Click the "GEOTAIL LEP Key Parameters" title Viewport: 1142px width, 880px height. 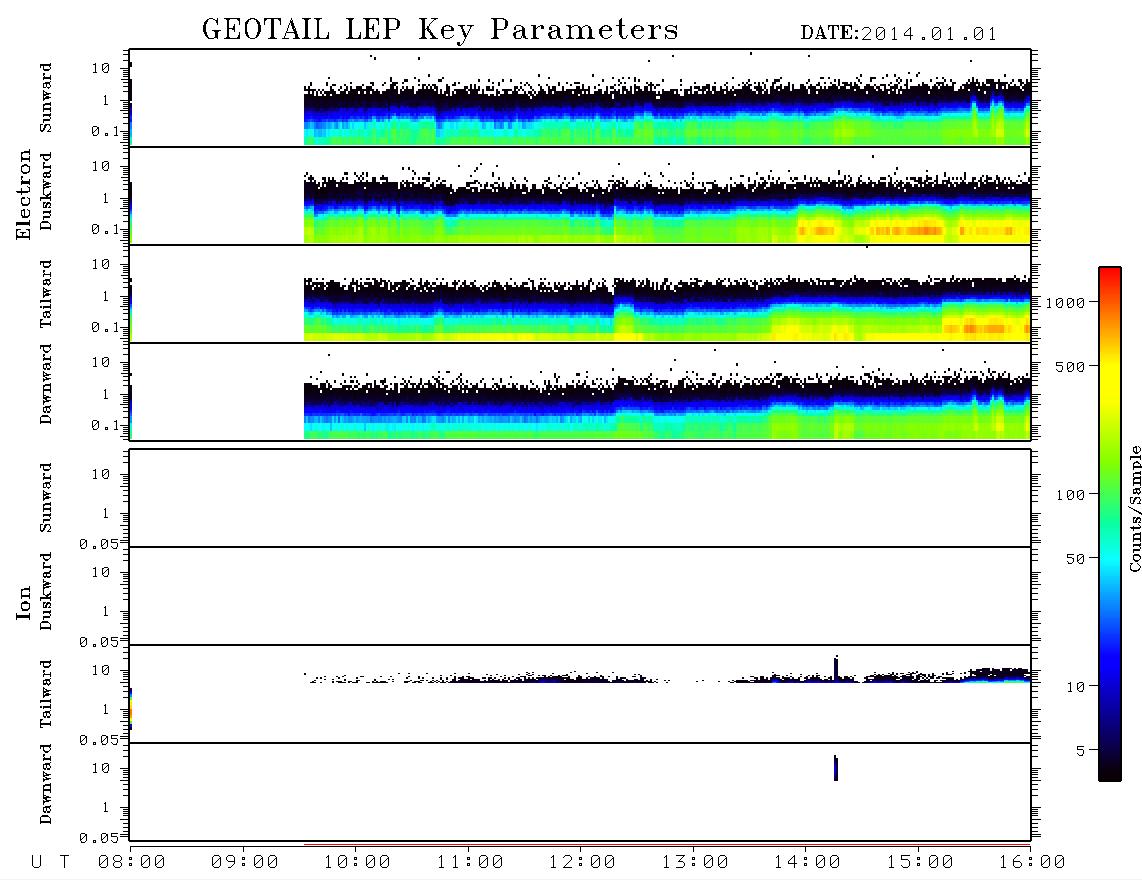pyautogui.click(x=440, y=30)
